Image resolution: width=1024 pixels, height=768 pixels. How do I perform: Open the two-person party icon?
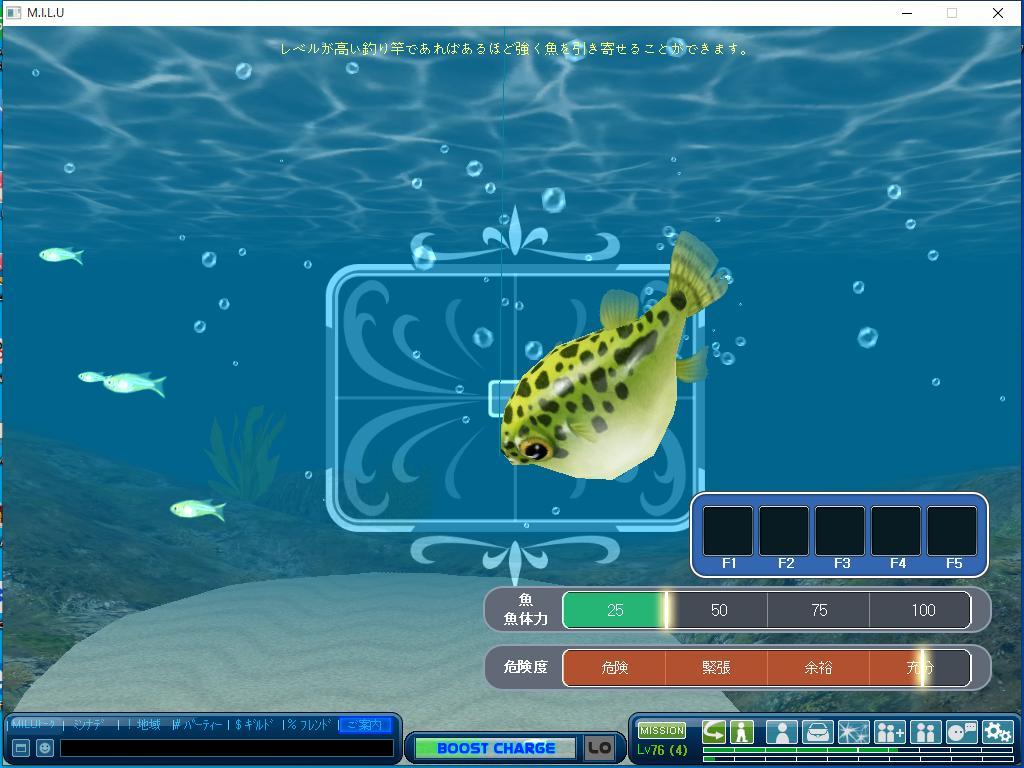pos(925,733)
